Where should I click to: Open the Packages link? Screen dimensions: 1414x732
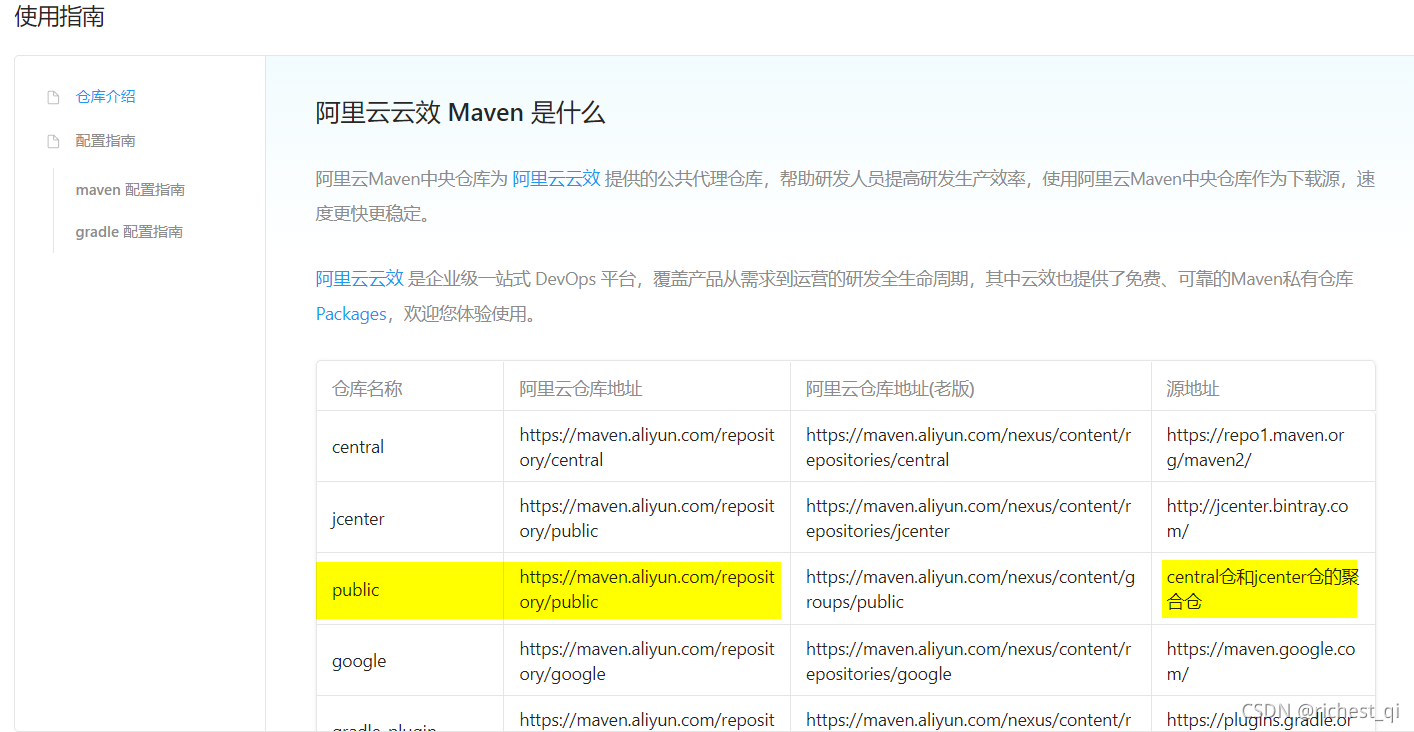click(x=351, y=314)
